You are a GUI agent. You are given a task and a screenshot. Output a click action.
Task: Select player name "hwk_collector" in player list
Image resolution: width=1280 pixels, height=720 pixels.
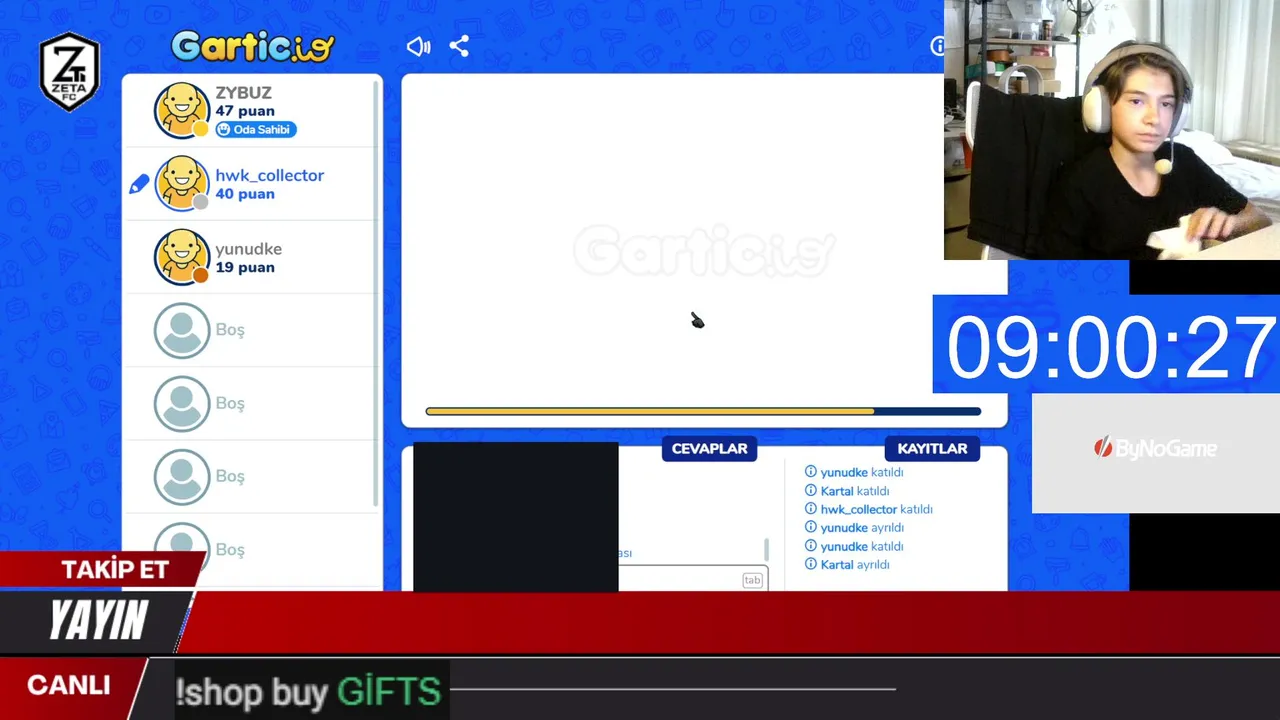[x=269, y=175]
